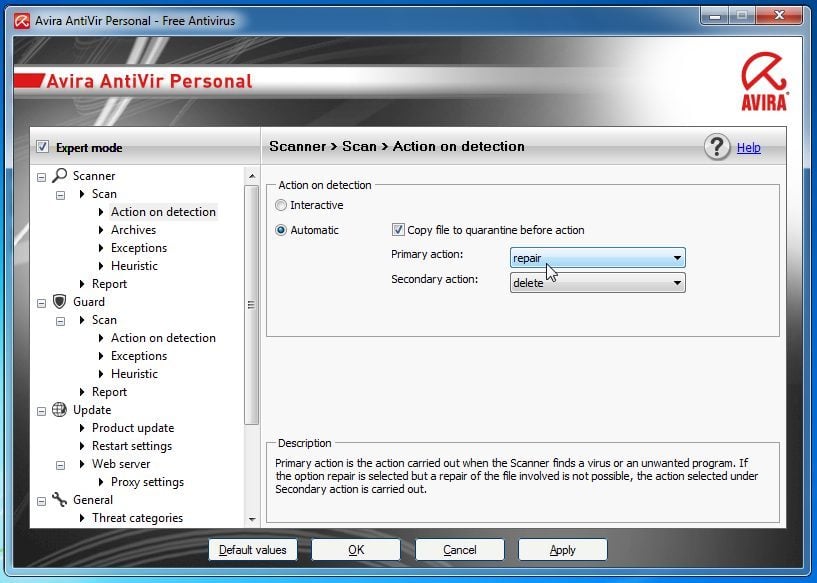Screen dimensions: 817x583
Task: Click the tree panel scroll down arrow
Action: pos(251,519)
